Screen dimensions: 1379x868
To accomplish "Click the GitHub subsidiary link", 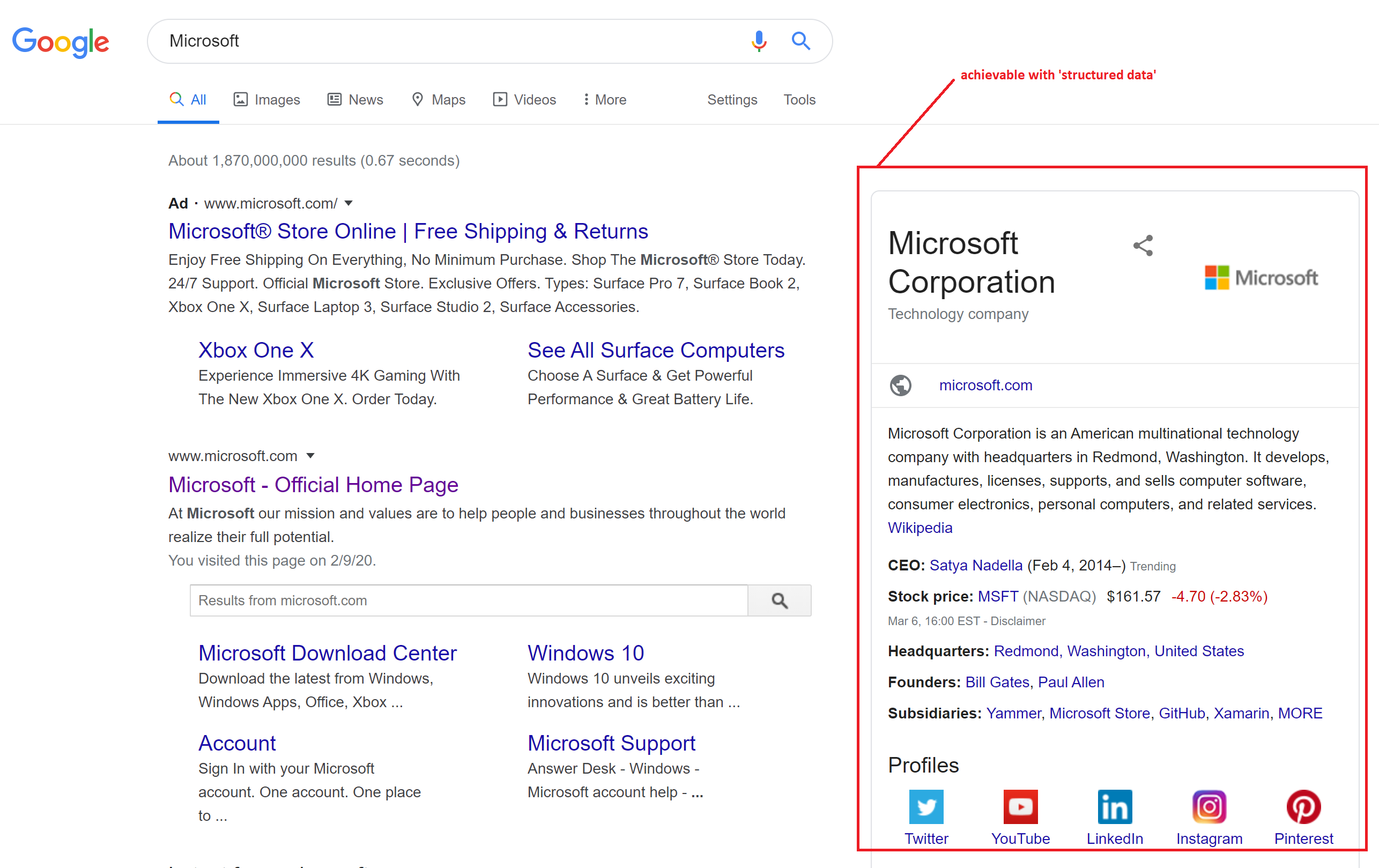I will tap(1182, 714).
